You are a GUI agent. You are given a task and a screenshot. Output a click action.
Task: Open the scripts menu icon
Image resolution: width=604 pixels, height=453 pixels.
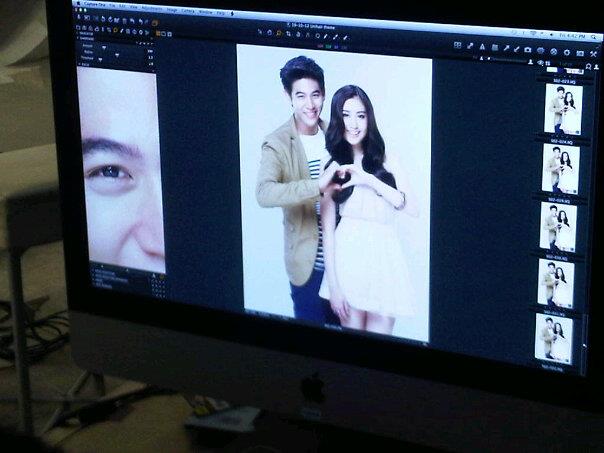click(x=232, y=13)
